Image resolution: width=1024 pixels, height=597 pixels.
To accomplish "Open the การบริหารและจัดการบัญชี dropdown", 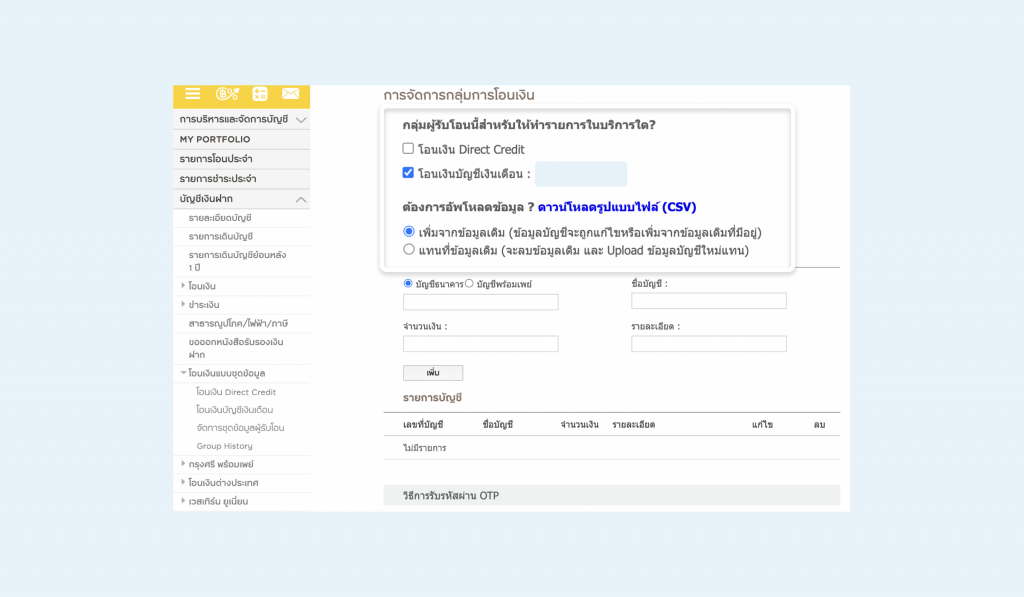I will 241,119.
